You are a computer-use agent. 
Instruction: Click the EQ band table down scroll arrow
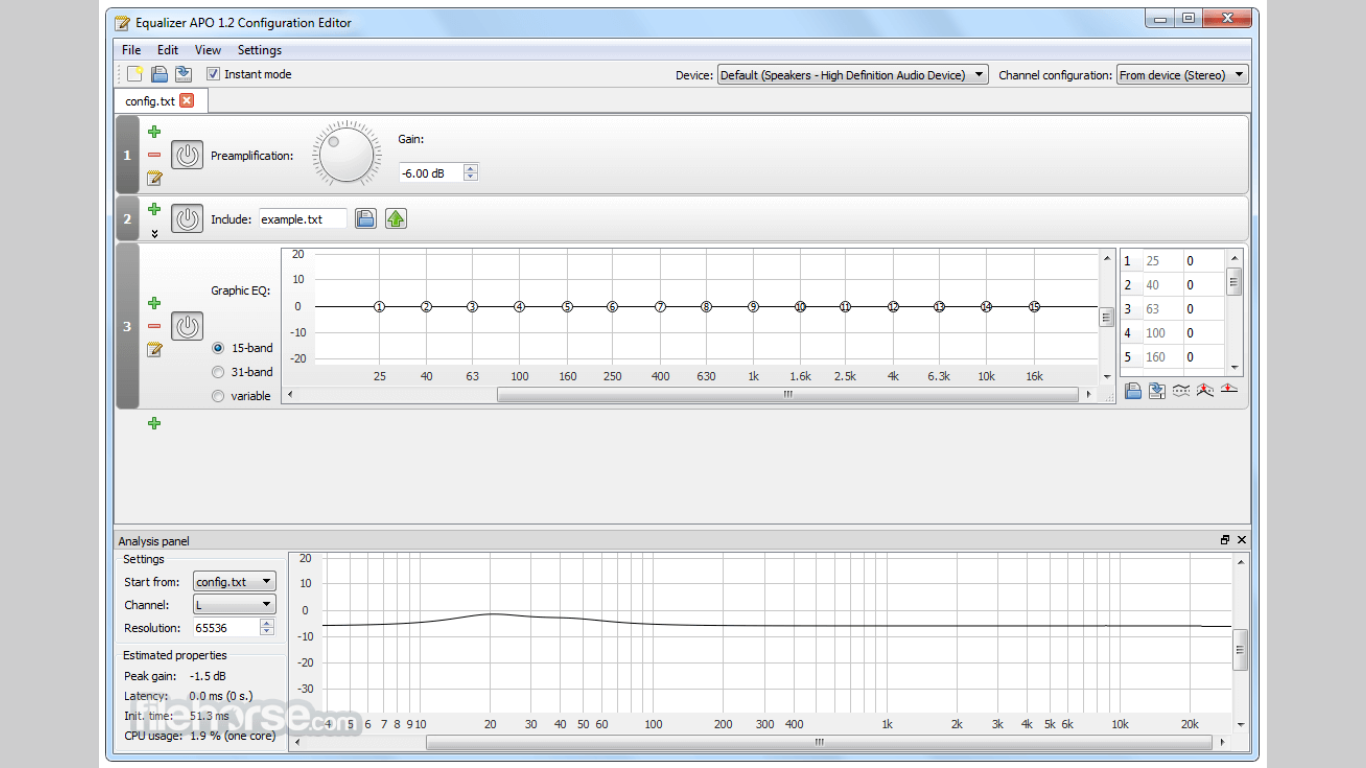pos(1234,368)
